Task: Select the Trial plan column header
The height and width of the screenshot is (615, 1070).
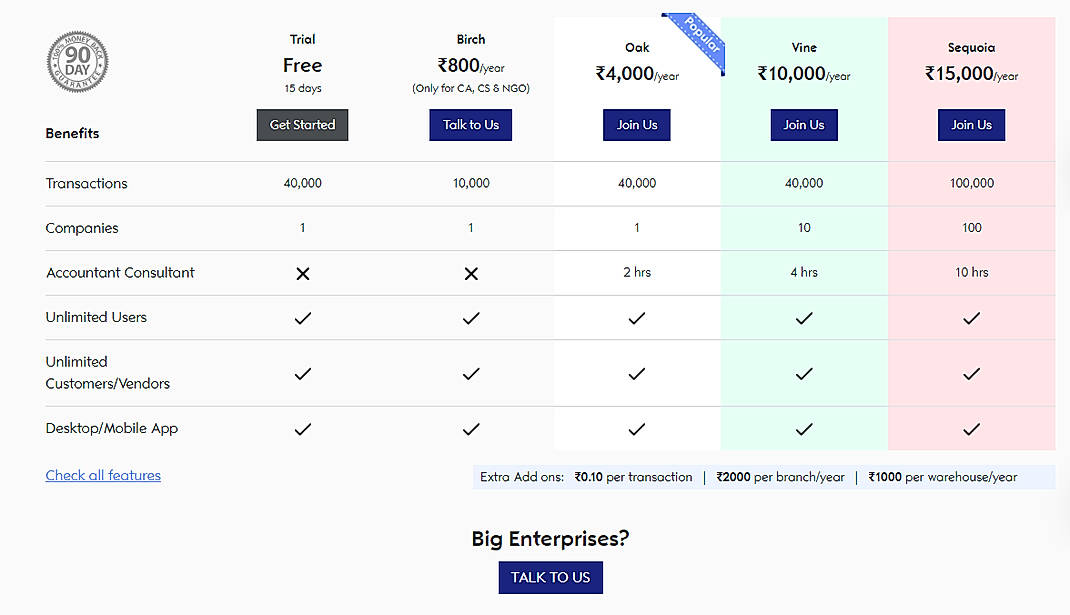Action: tap(302, 39)
